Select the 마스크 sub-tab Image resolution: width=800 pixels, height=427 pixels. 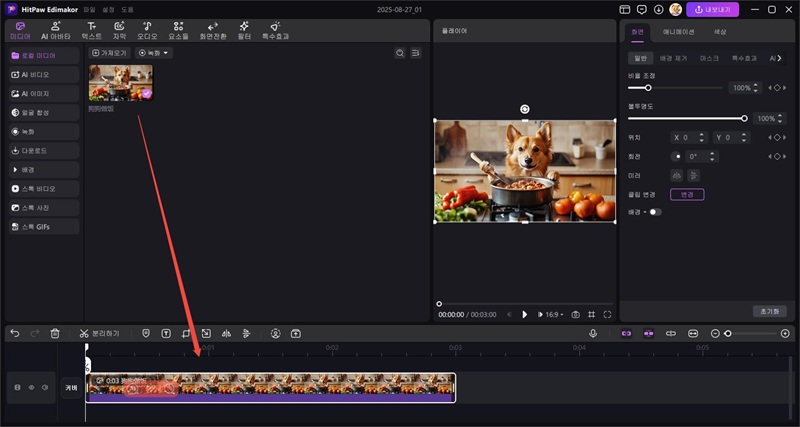709,58
